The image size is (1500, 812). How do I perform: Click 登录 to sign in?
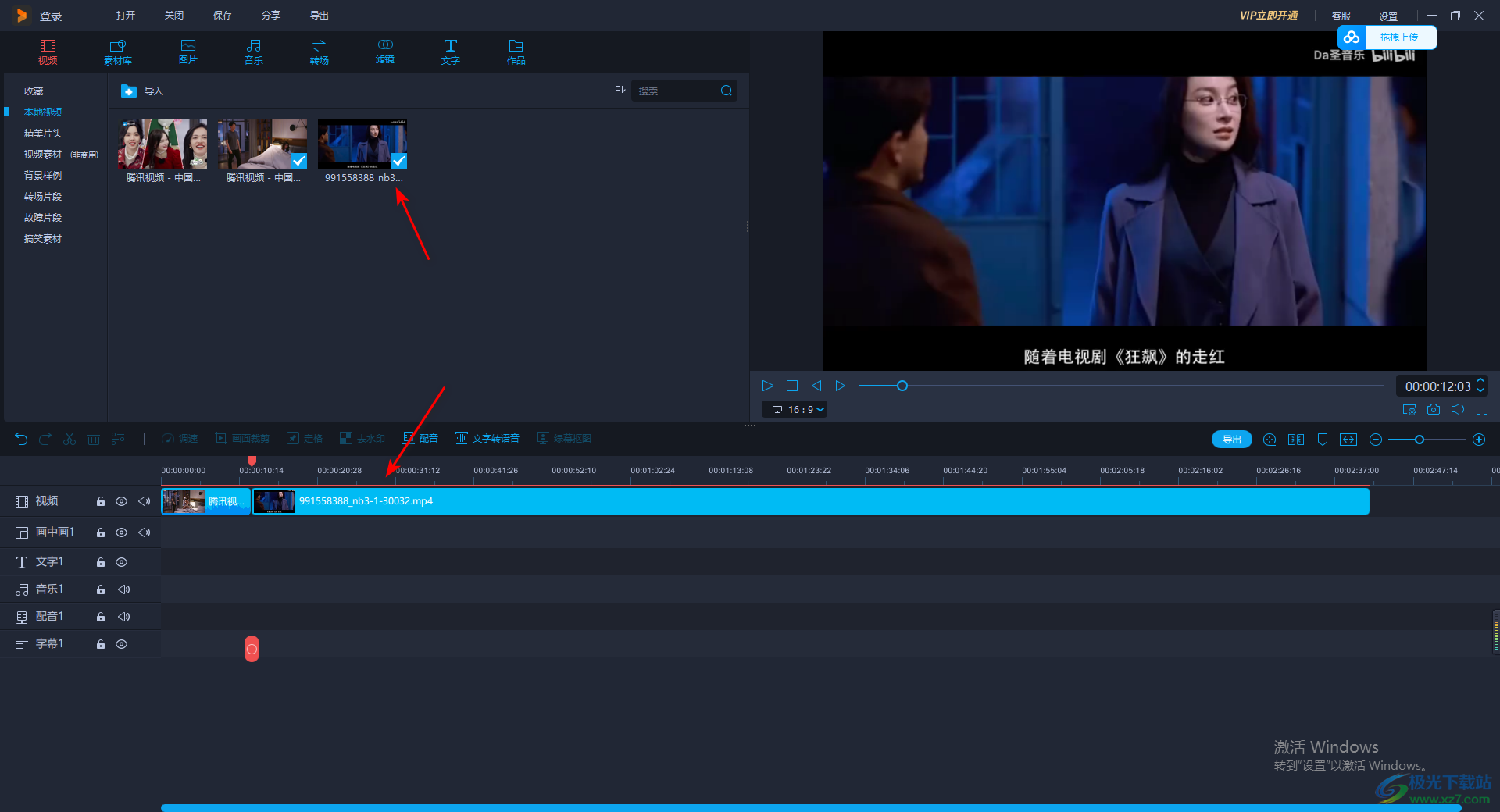click(x=51, y=16)
